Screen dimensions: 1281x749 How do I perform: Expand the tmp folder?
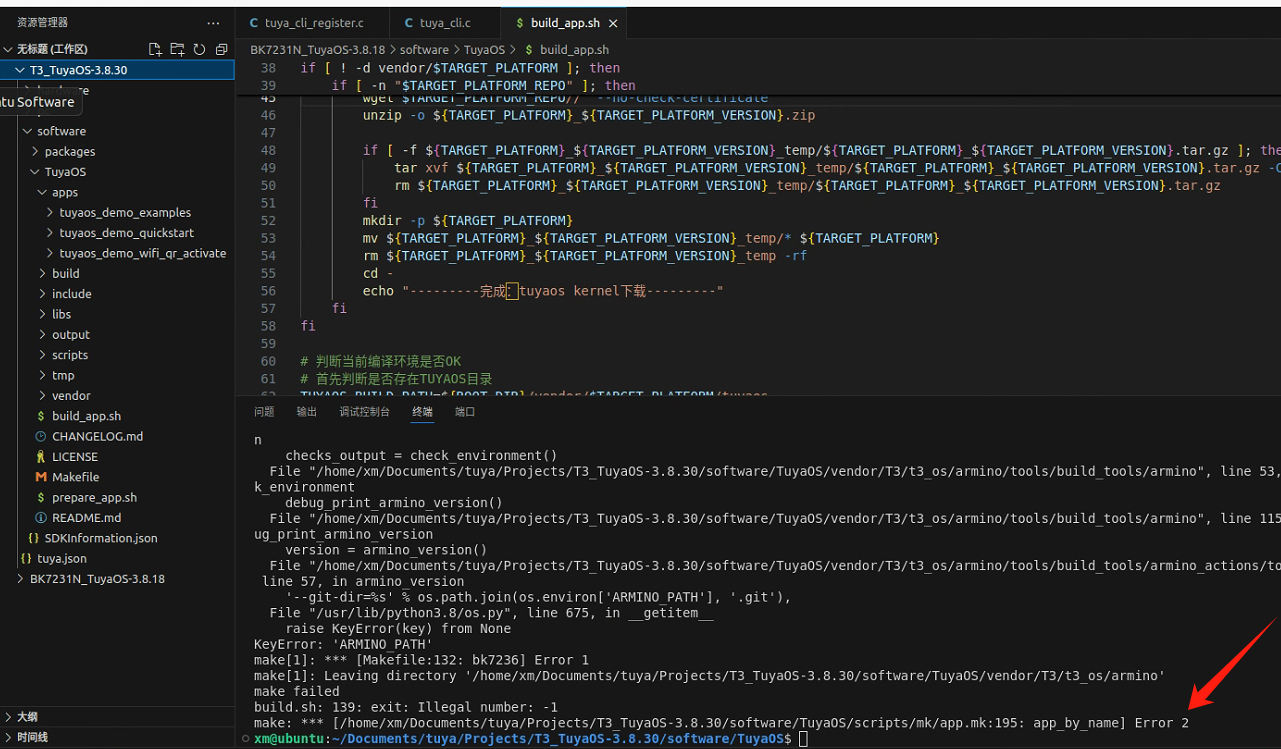pyautogui.click(x=117, y=375)
